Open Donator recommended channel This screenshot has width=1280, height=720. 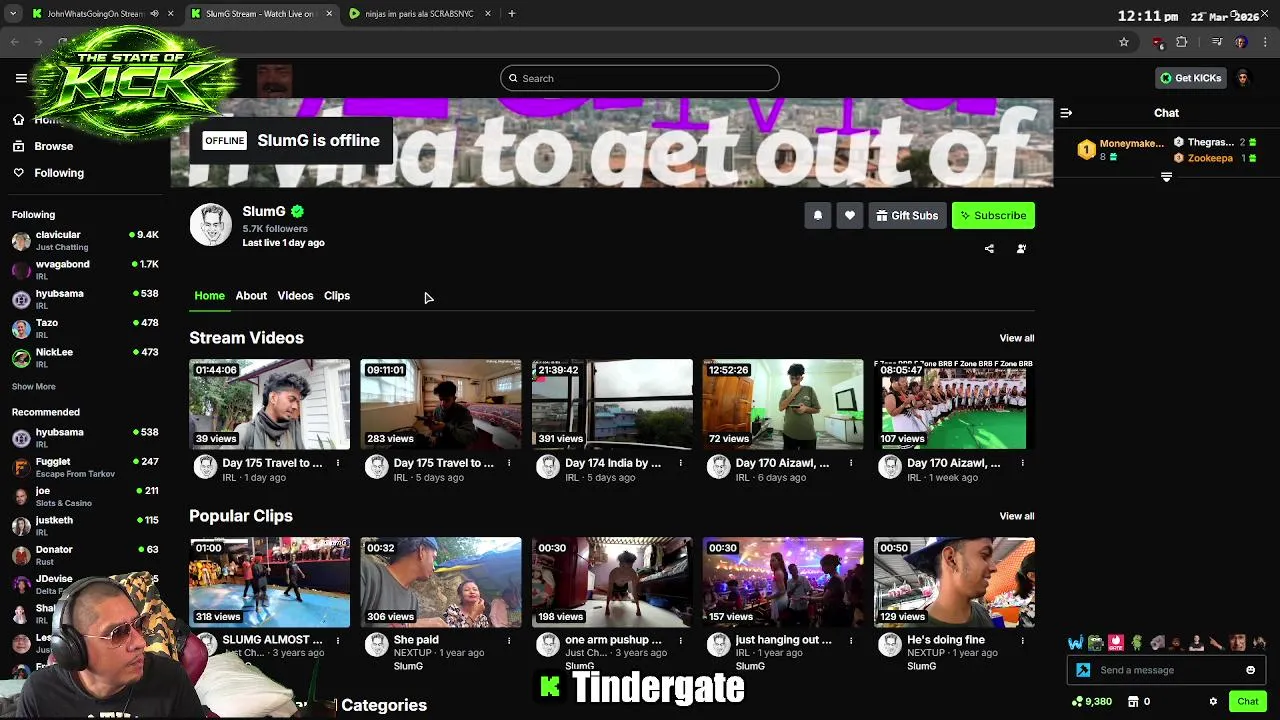click(x=85, y=554)
